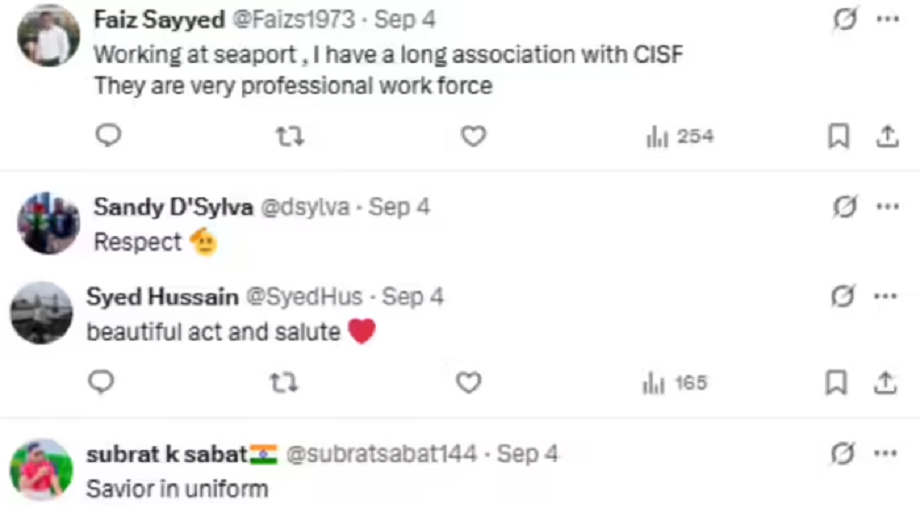Open more options on Syed Hussain's tweet
Image resolution: width=920 pixels, height=517 pixels.
(887, 297)
